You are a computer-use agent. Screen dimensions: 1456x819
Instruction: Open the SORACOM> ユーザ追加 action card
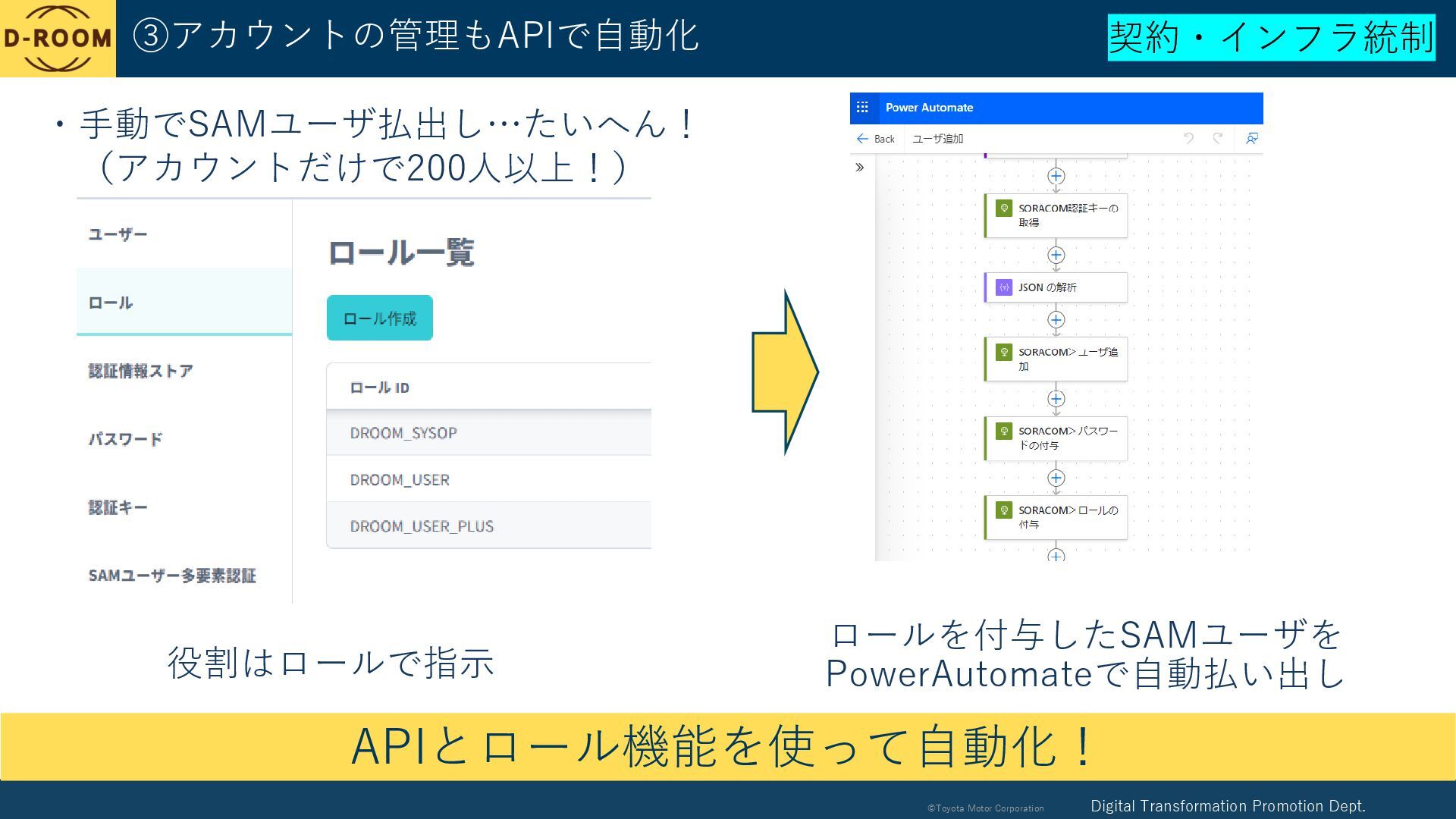[1056, 359]
